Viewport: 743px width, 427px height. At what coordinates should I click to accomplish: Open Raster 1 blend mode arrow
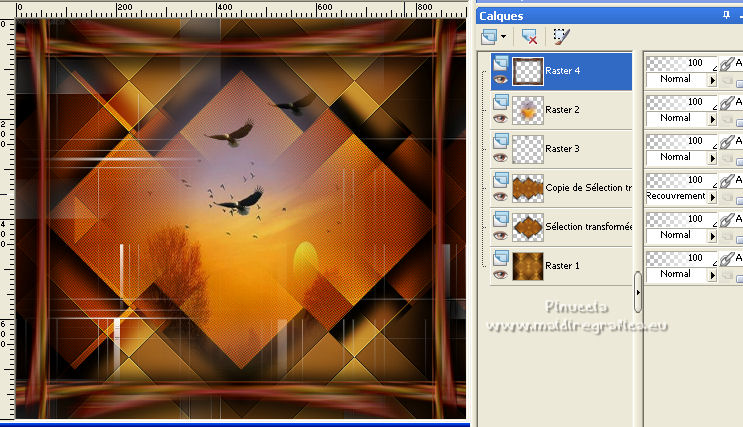[x=712, y=275]
